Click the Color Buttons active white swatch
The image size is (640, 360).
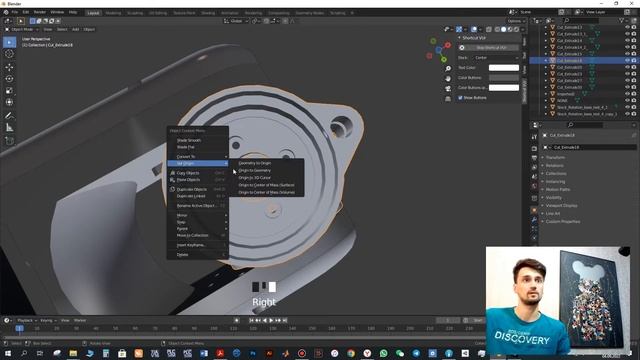click(504, 88)
